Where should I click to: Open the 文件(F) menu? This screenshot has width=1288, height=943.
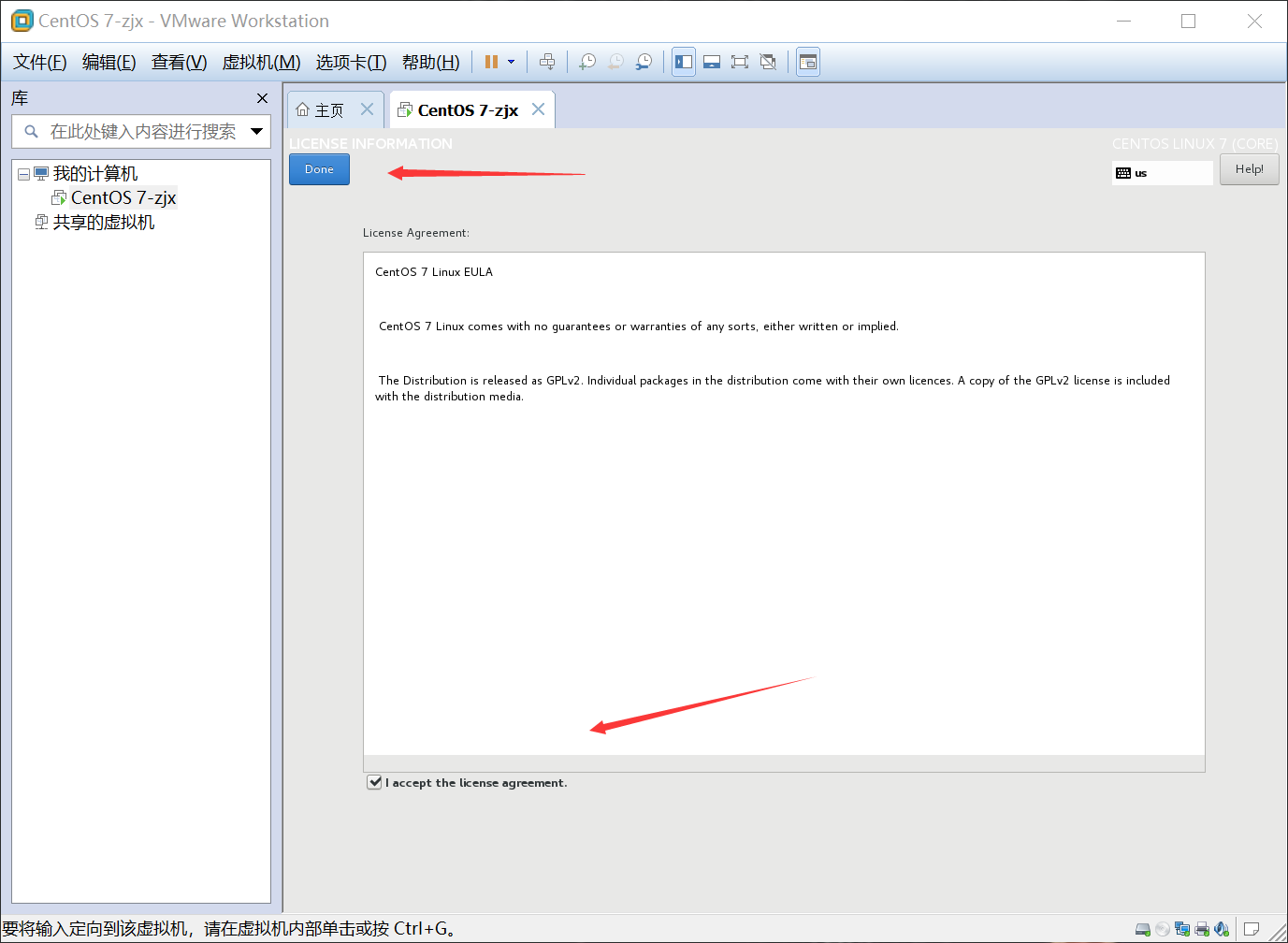(x=39, y=63)
